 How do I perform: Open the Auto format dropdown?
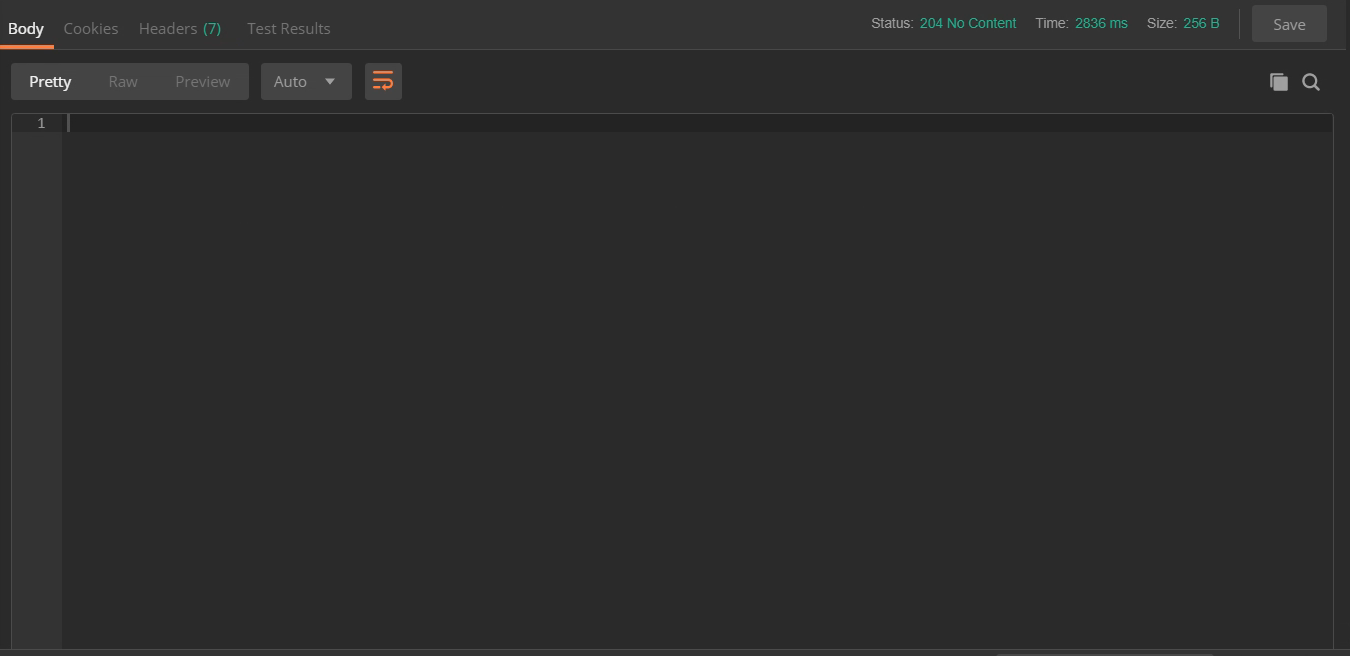point(306,82)
